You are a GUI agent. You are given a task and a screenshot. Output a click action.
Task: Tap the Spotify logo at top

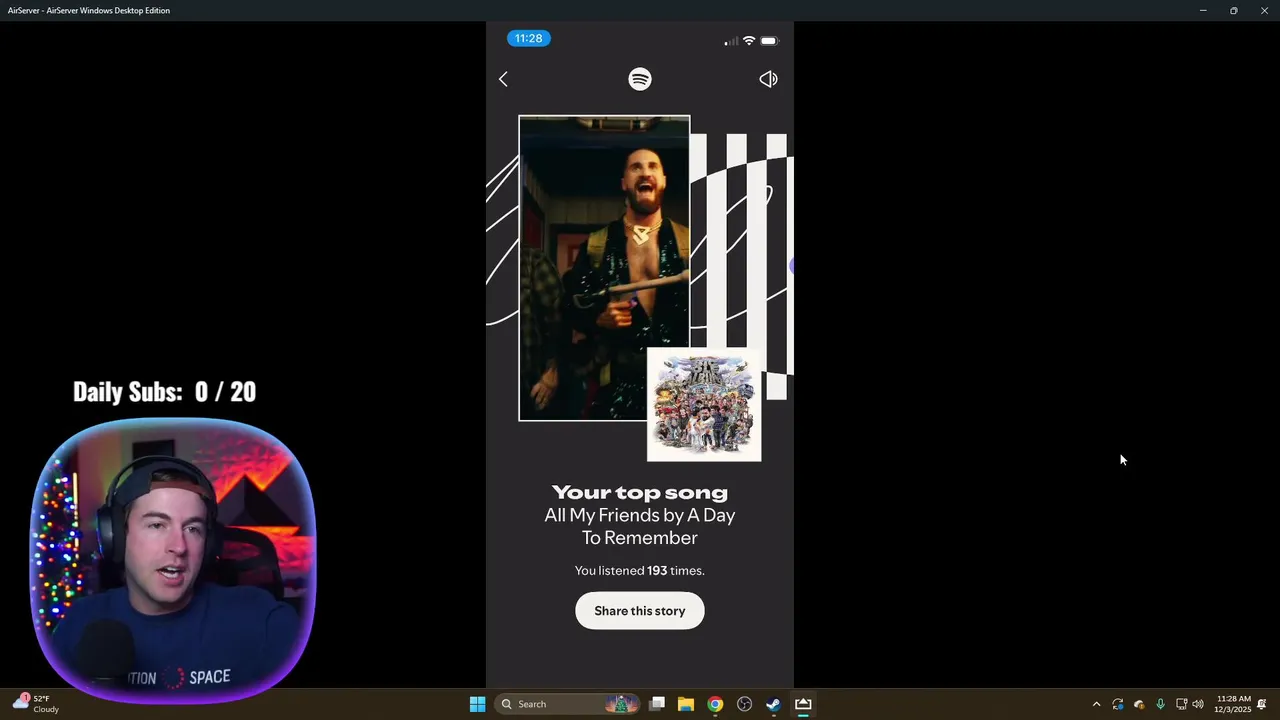pyautogui.click(x=640, y=79)
